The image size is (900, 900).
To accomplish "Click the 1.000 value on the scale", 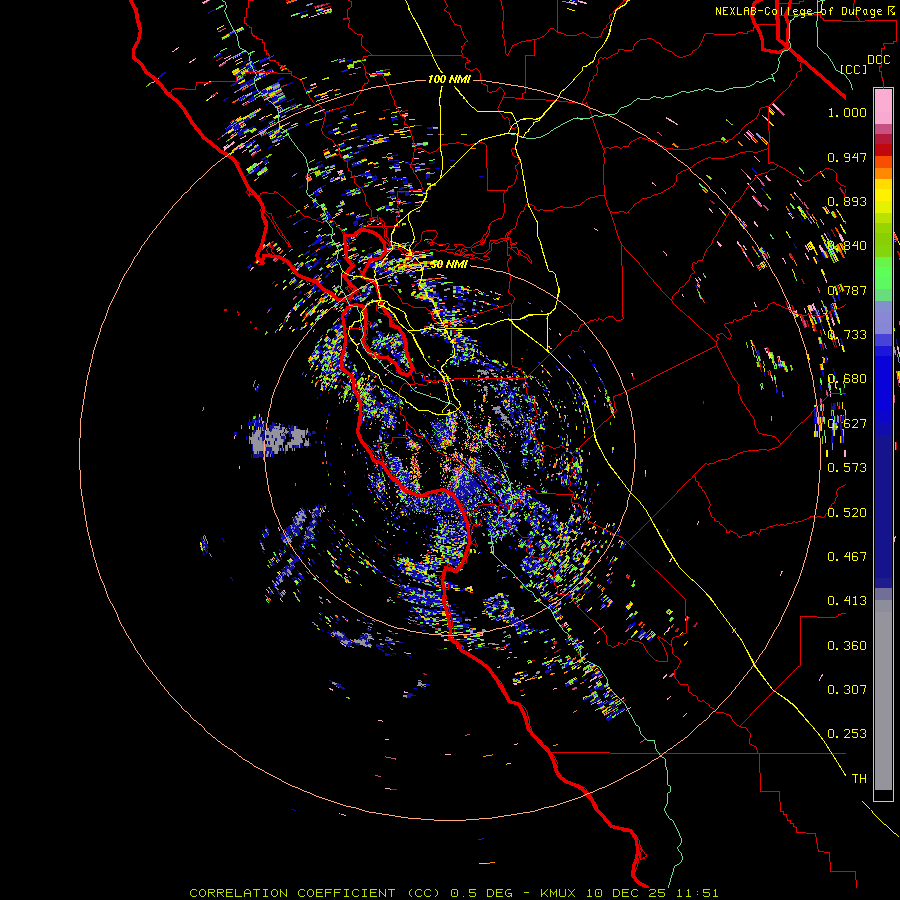I will 847,112.
